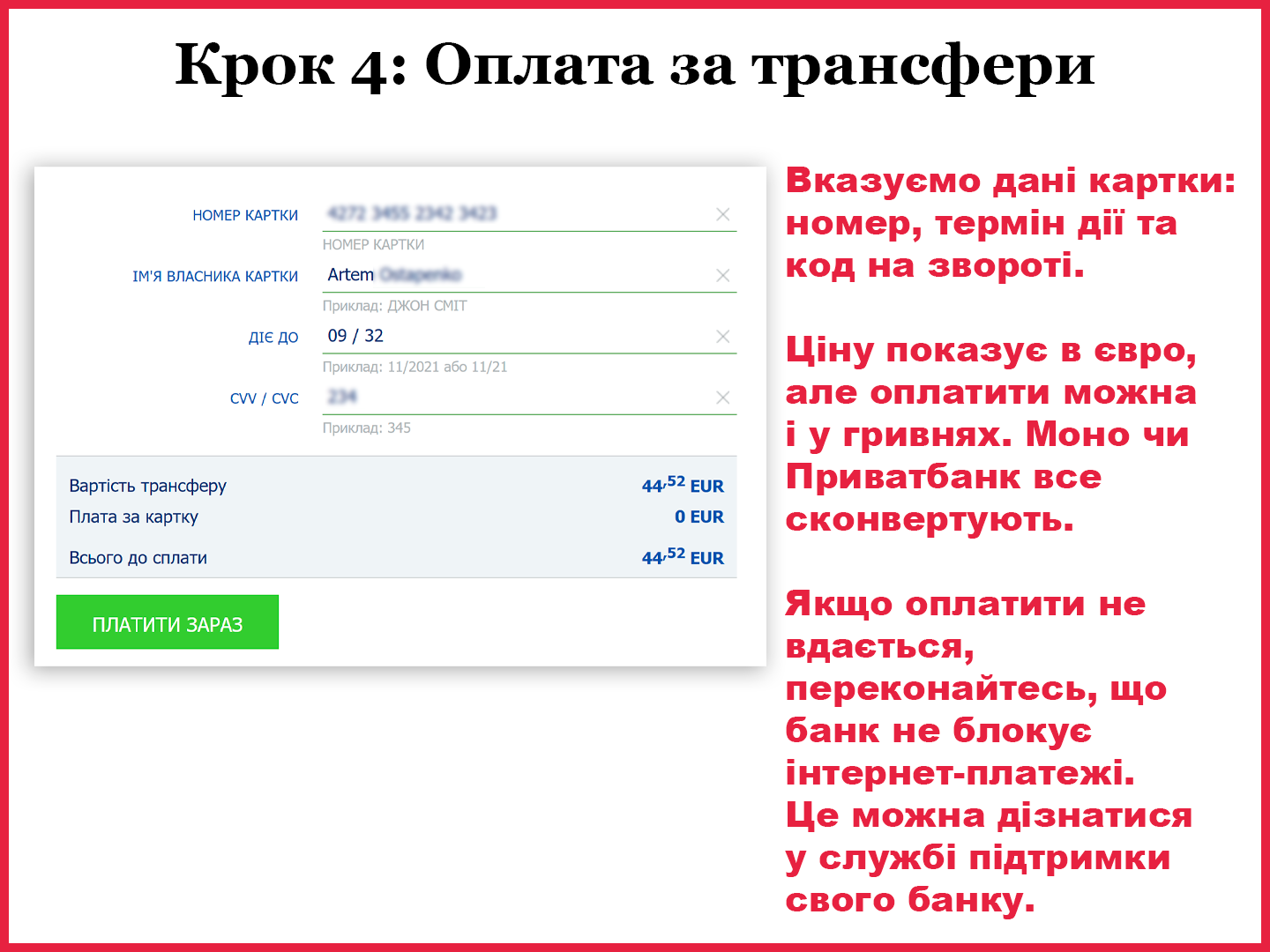The height and width of the screenshot is (952, 1270).
Task: Click the ІМ'Я ВЛАСНИКА КАРТКИ label
Action: [x=215, y=277]
